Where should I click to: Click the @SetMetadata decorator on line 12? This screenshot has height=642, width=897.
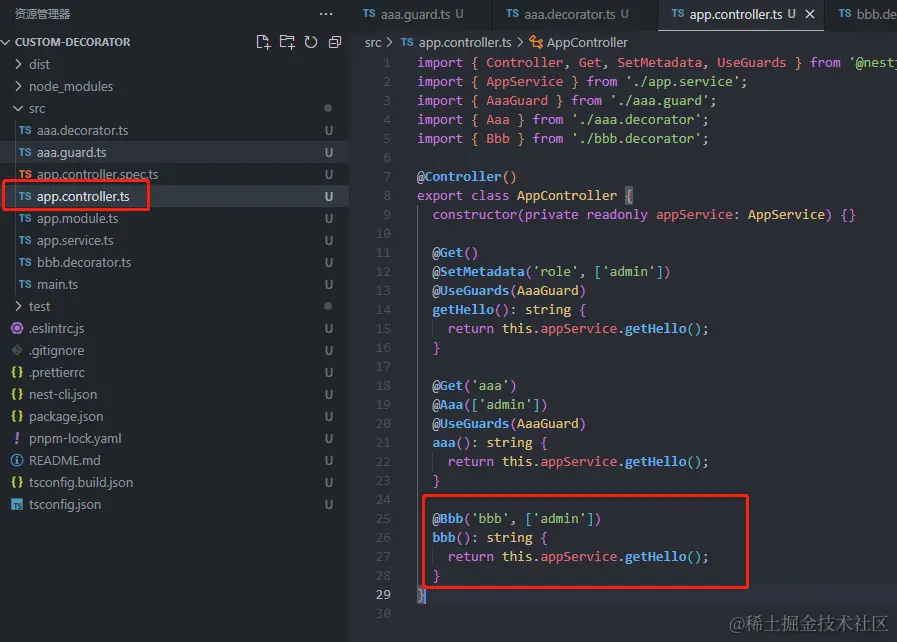(478, 271)
